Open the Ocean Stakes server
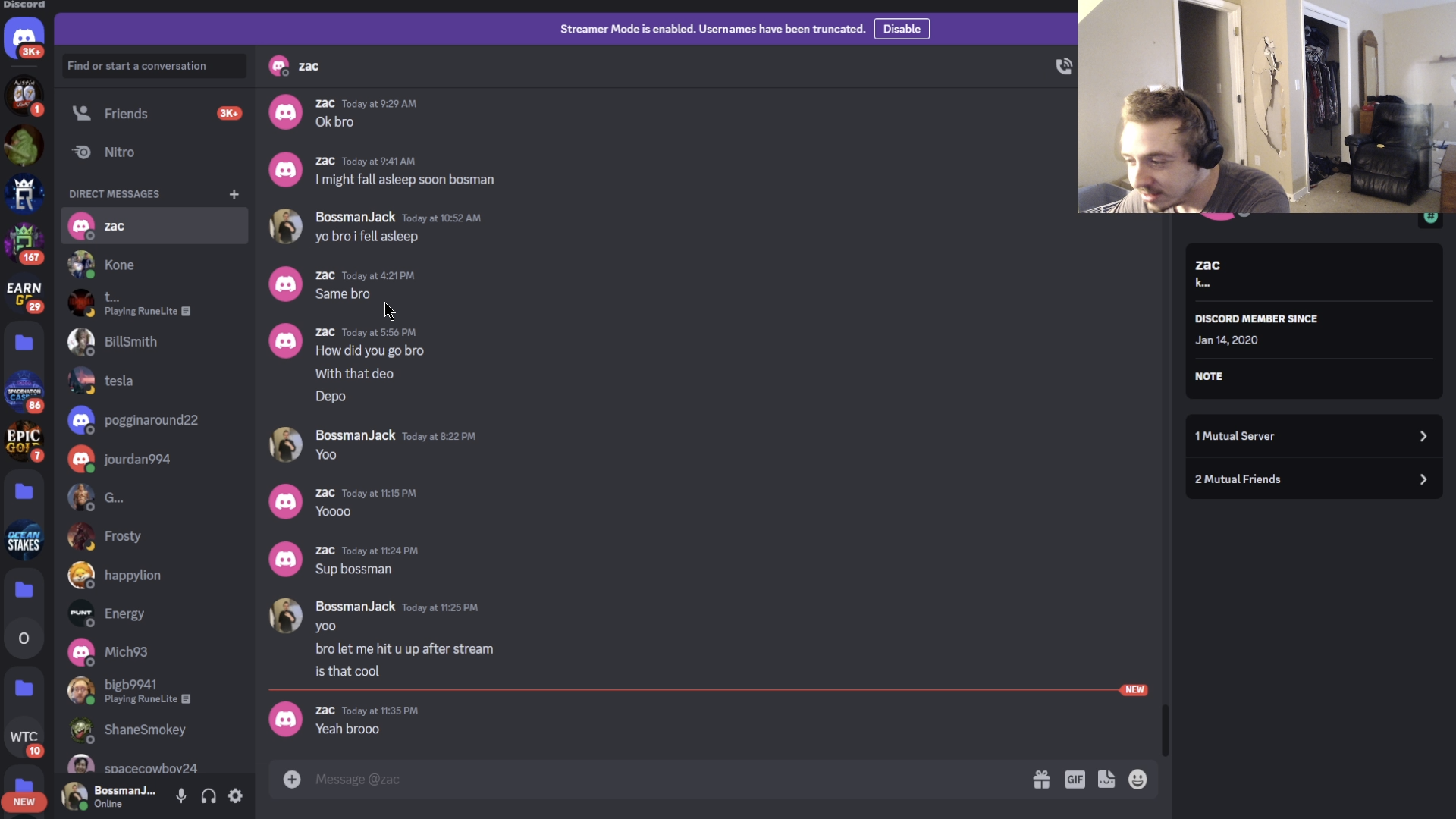This screenshot has height=819, width=1456. click(24, 540)
